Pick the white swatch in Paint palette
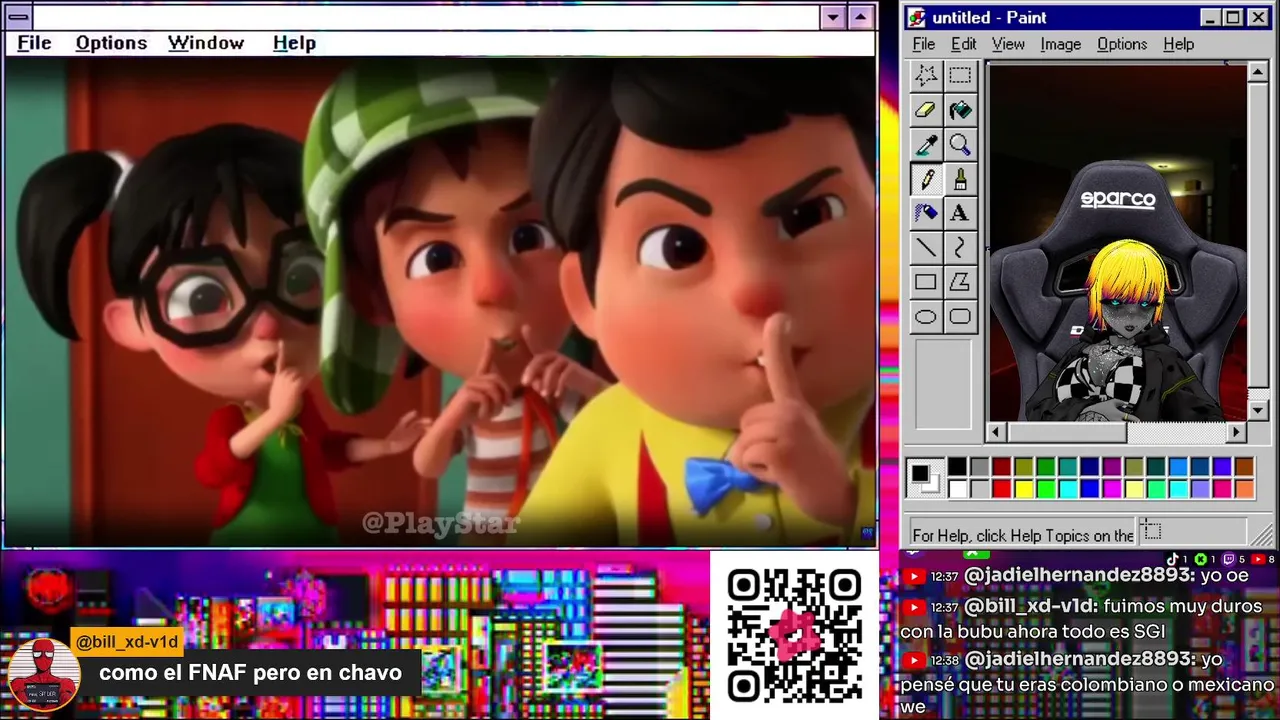The height and width of the screenshot is (720, 1280). (958, 489)
